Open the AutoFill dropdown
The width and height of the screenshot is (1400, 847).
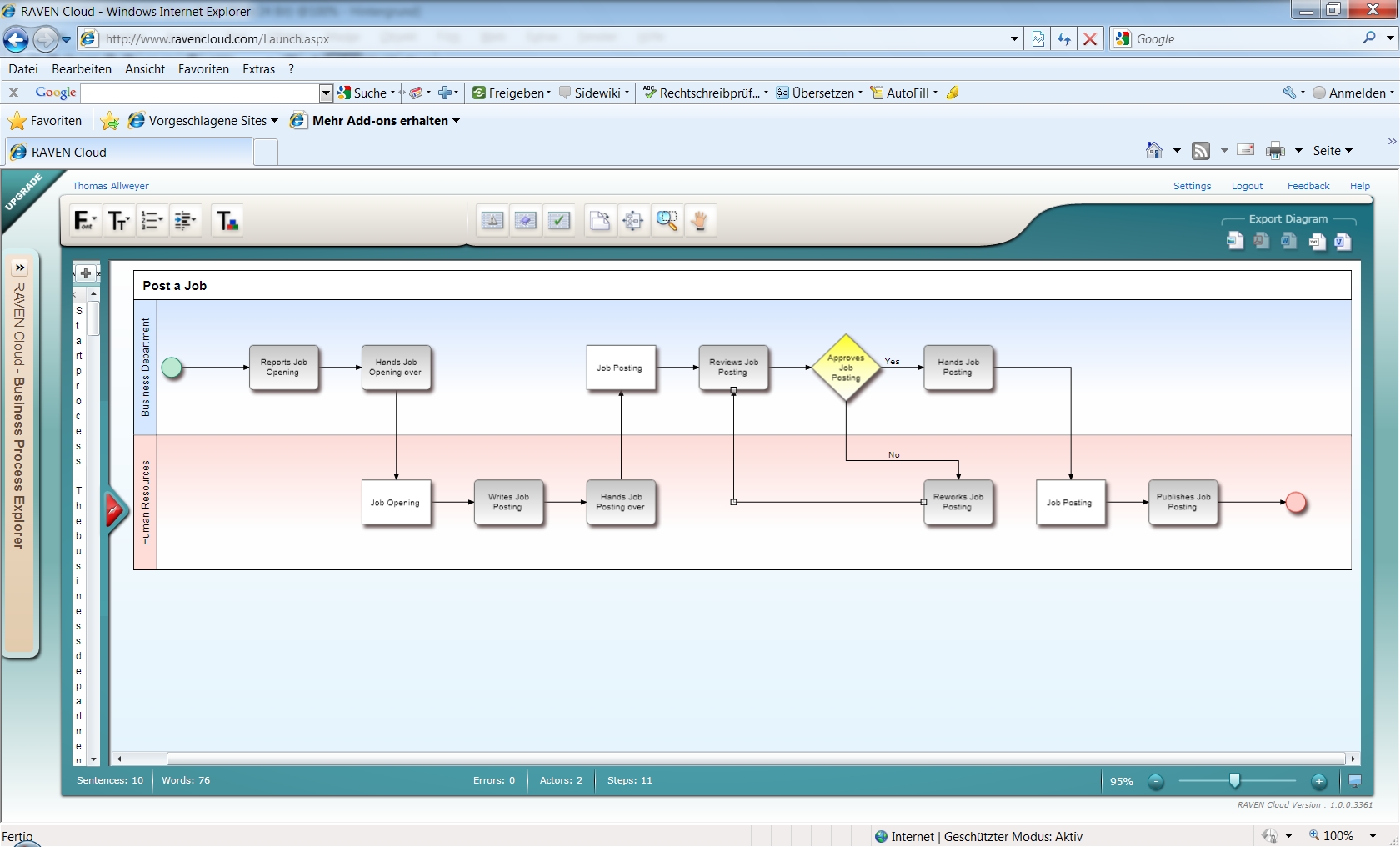point(935,93)
